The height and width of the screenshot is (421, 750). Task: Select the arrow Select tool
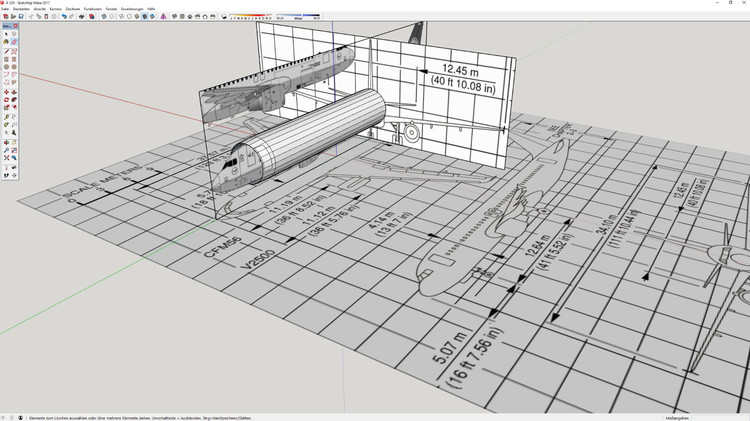(x=6, y=35)
